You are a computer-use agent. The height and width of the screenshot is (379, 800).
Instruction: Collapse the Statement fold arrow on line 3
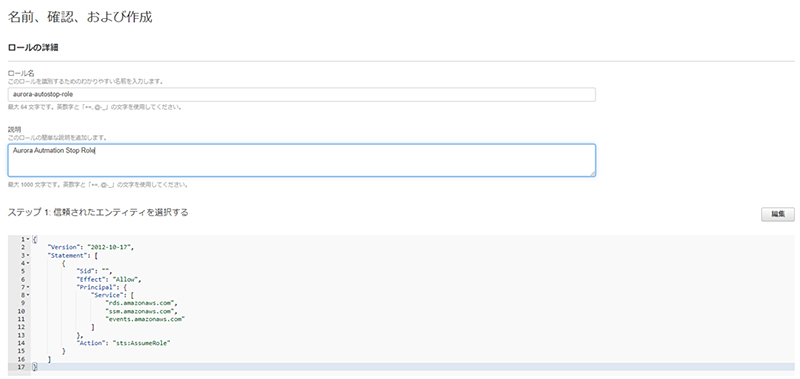coord(28,255)
